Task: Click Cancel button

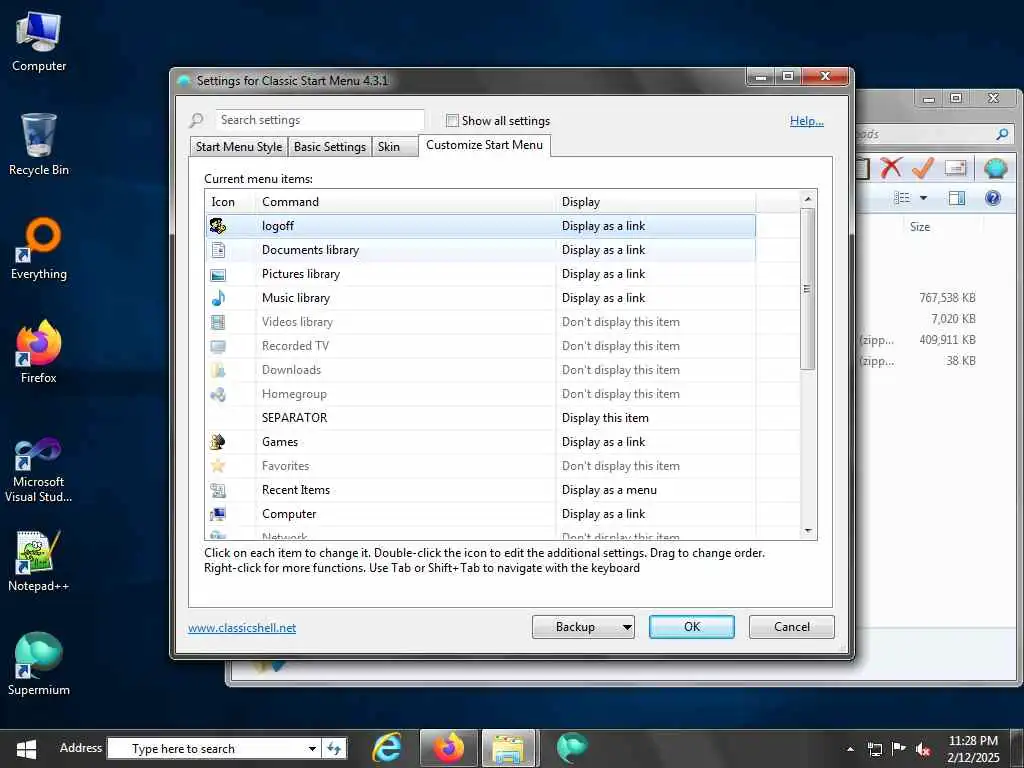Action: [x=792, y=627]
